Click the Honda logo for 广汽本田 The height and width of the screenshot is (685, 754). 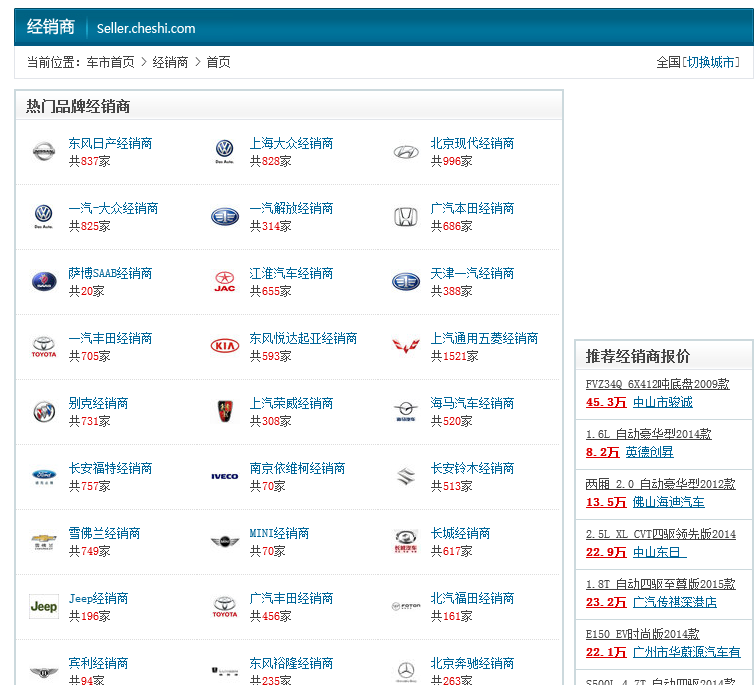coord(406,217)
